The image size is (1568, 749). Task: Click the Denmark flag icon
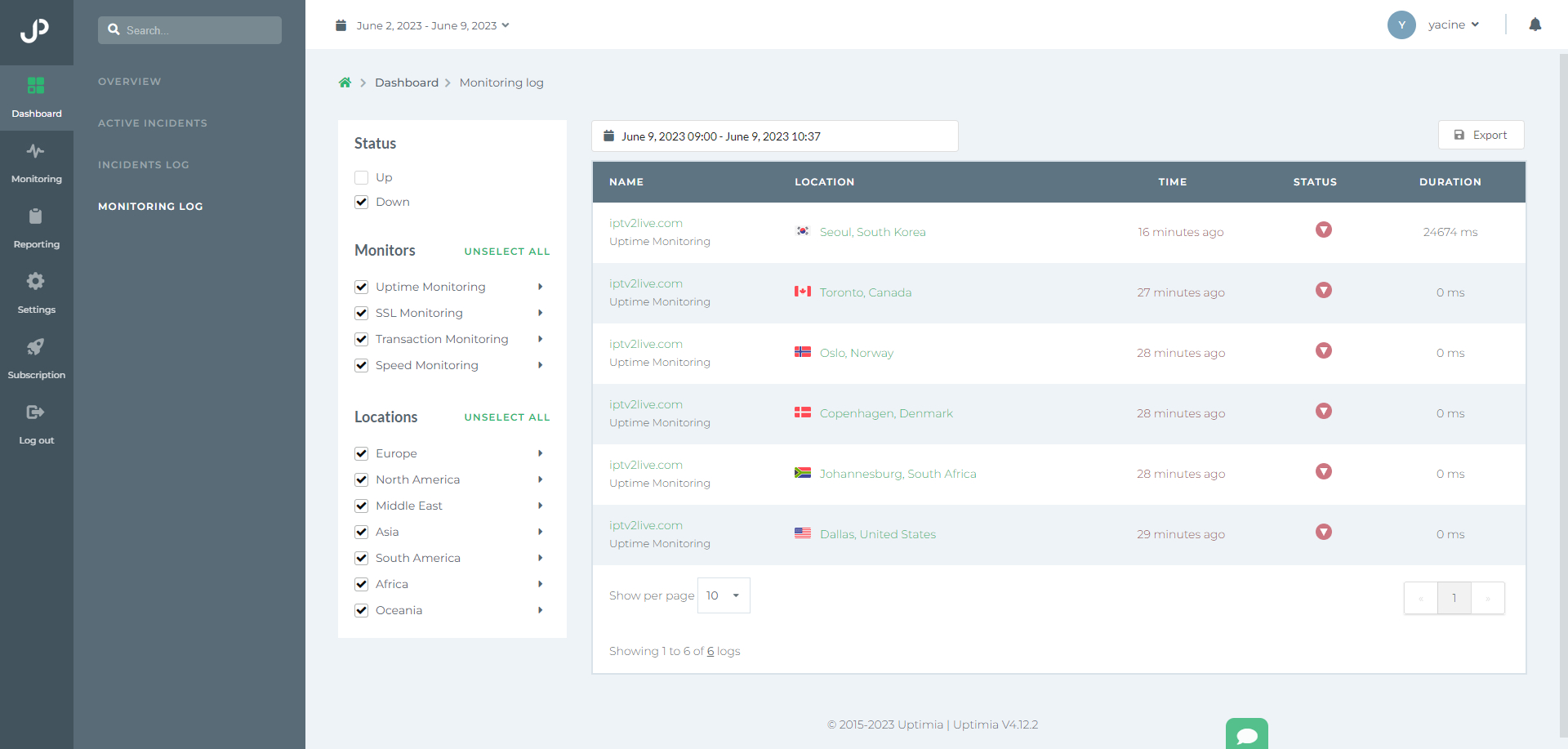803,412
